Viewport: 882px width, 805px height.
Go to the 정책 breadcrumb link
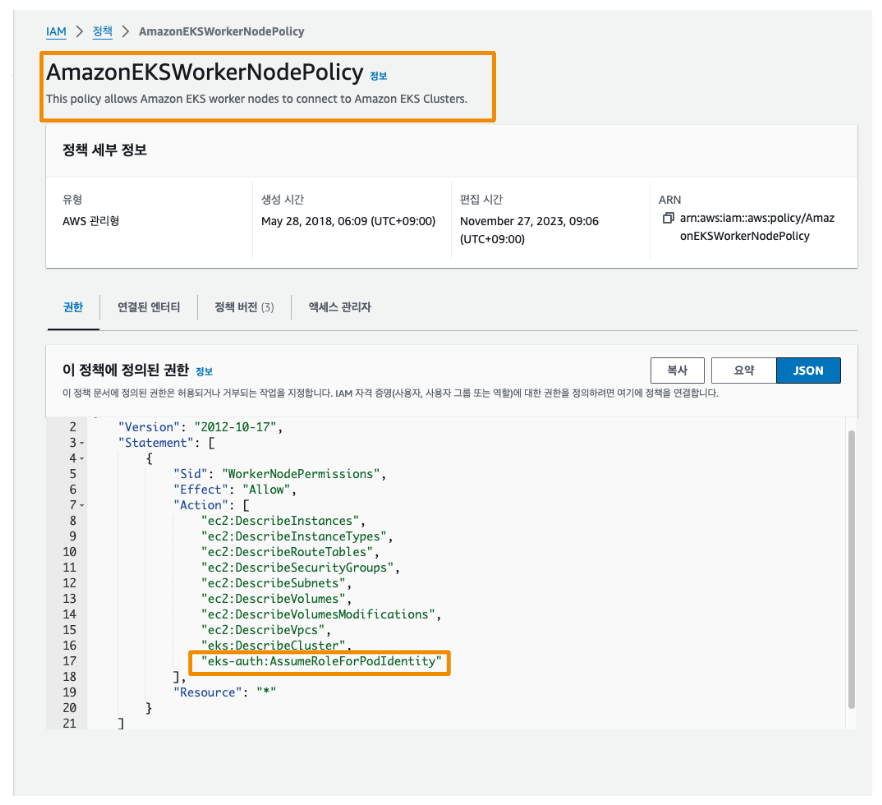102,31
